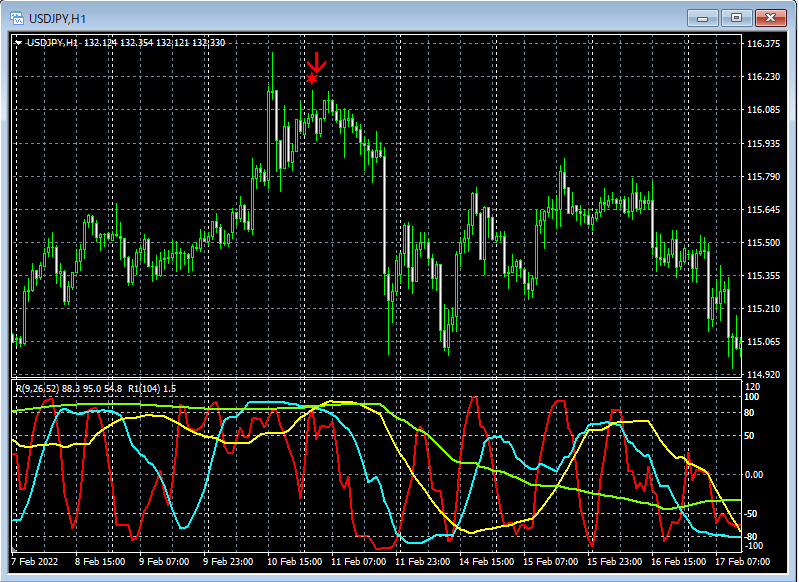799x582 pixels.
Task: Click the 11 Feb 23:00 time axis label
Action: [422, 562]
